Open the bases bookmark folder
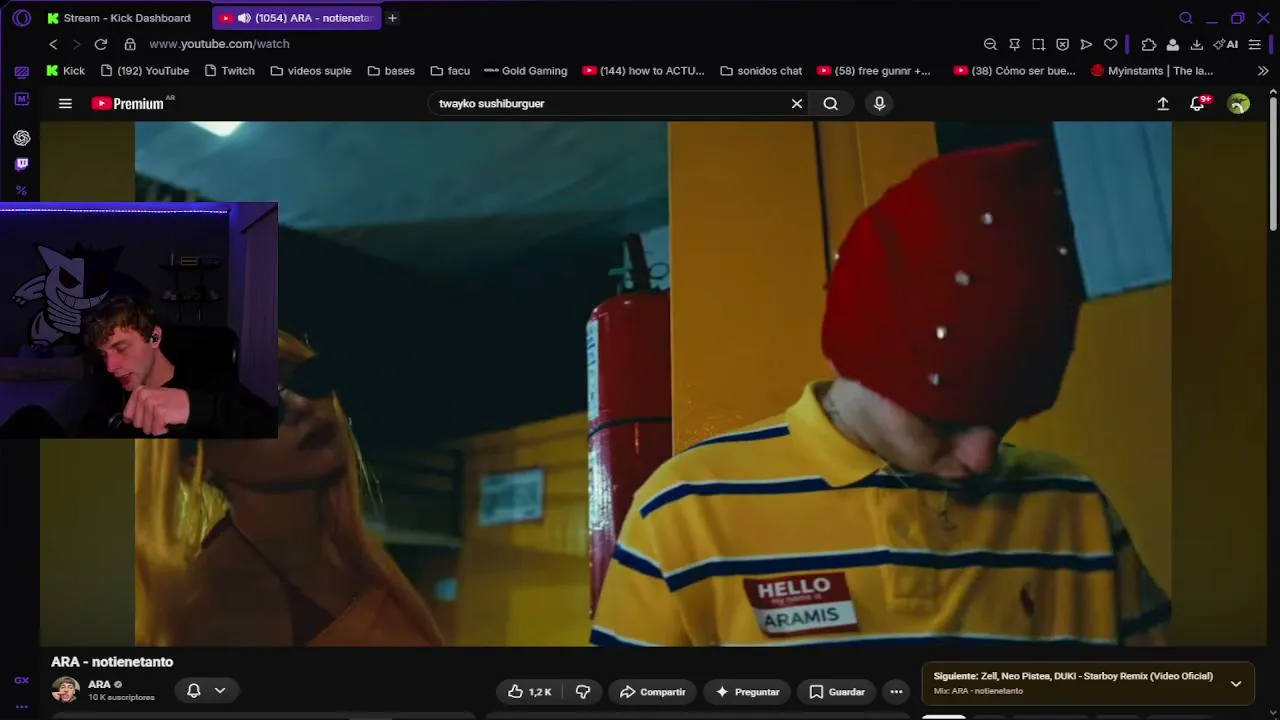 pyautogui.click(x=391, y=71)
